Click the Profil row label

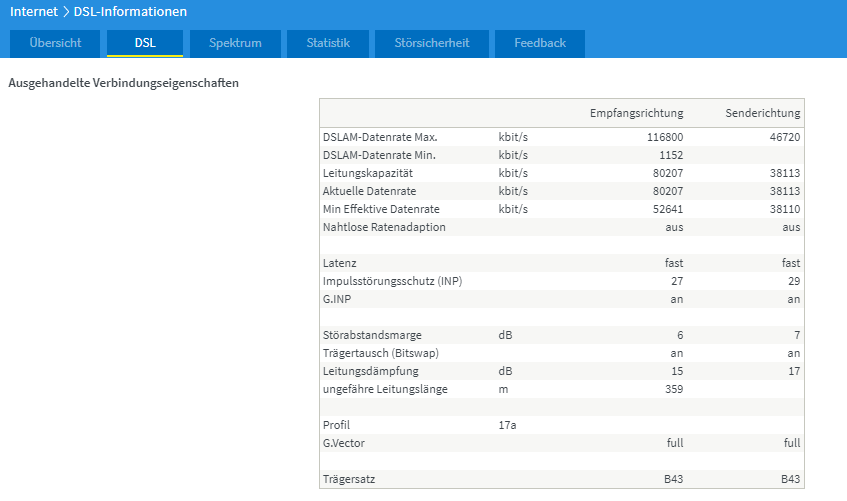click(x=336, y=425)
